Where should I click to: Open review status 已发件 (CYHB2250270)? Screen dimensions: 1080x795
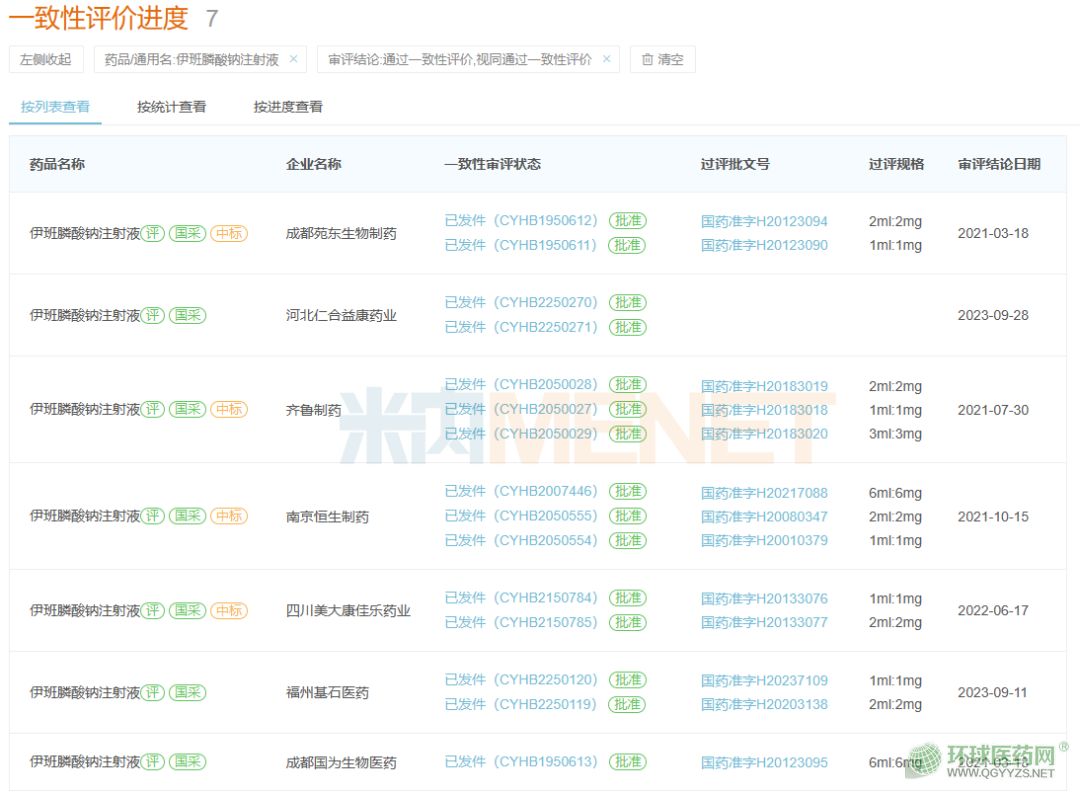tap(520, 302)
